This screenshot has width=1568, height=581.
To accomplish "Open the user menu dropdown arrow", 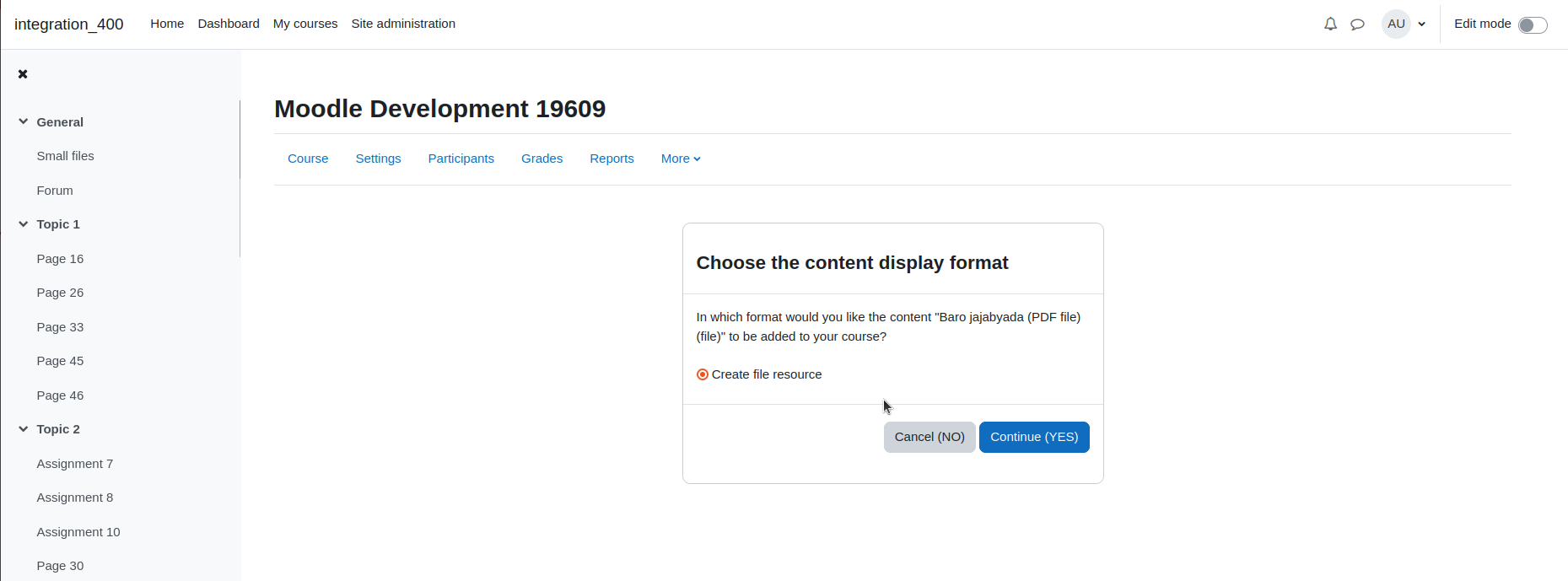I will coord(1422,24).
